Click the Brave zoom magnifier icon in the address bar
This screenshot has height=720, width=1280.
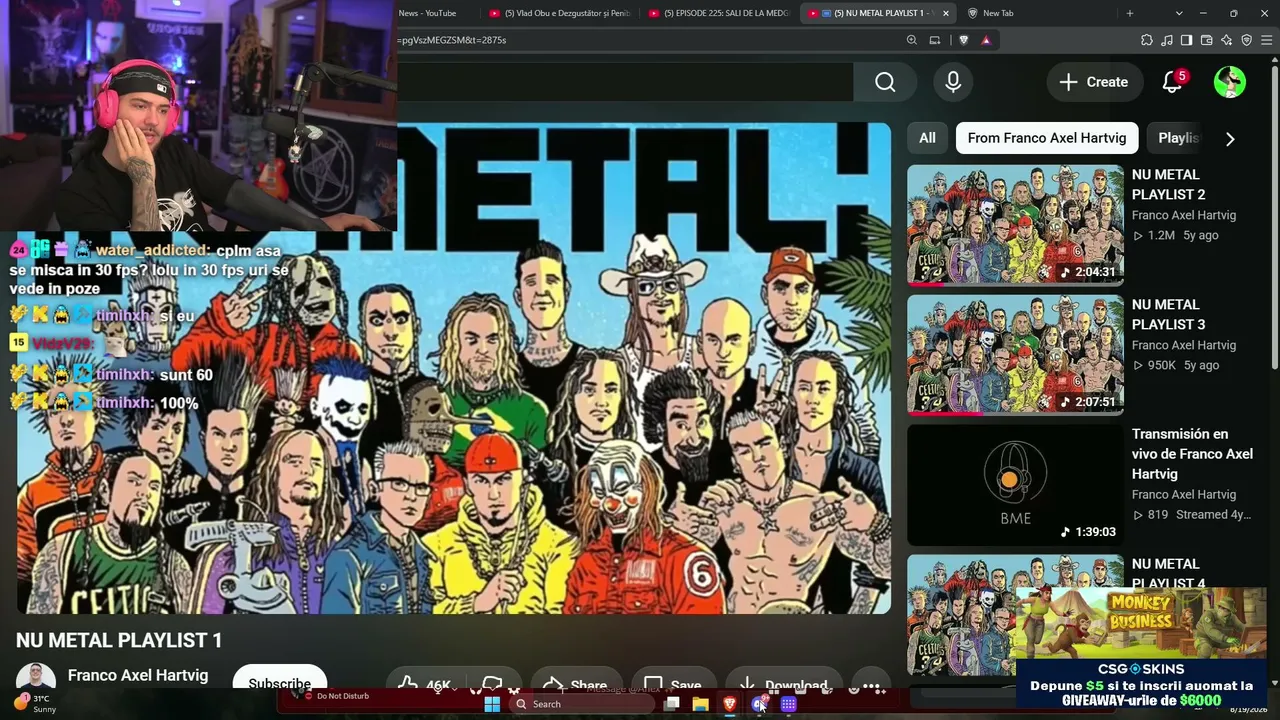911,40
